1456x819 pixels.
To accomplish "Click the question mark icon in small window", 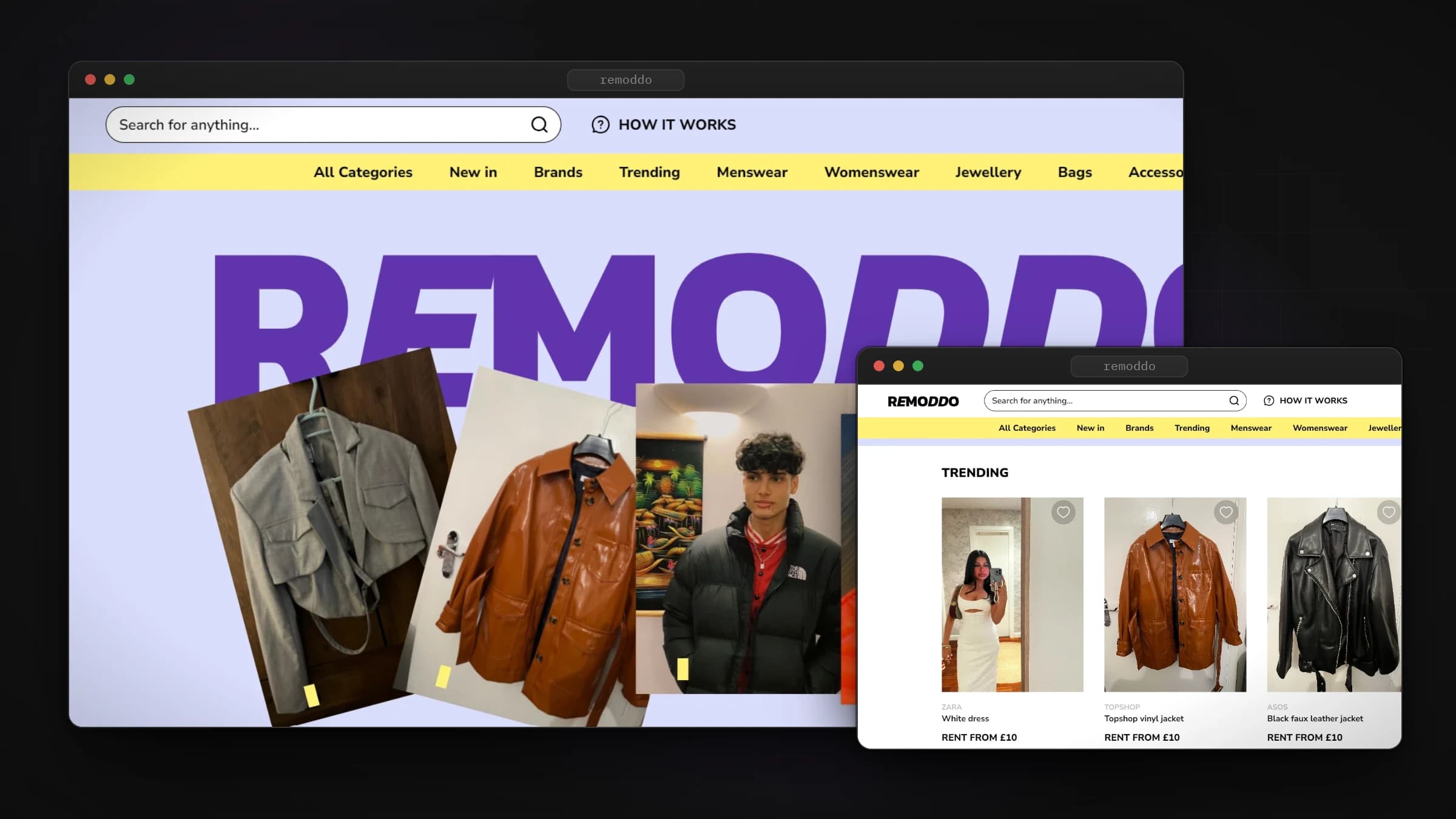I will 1269,400.
